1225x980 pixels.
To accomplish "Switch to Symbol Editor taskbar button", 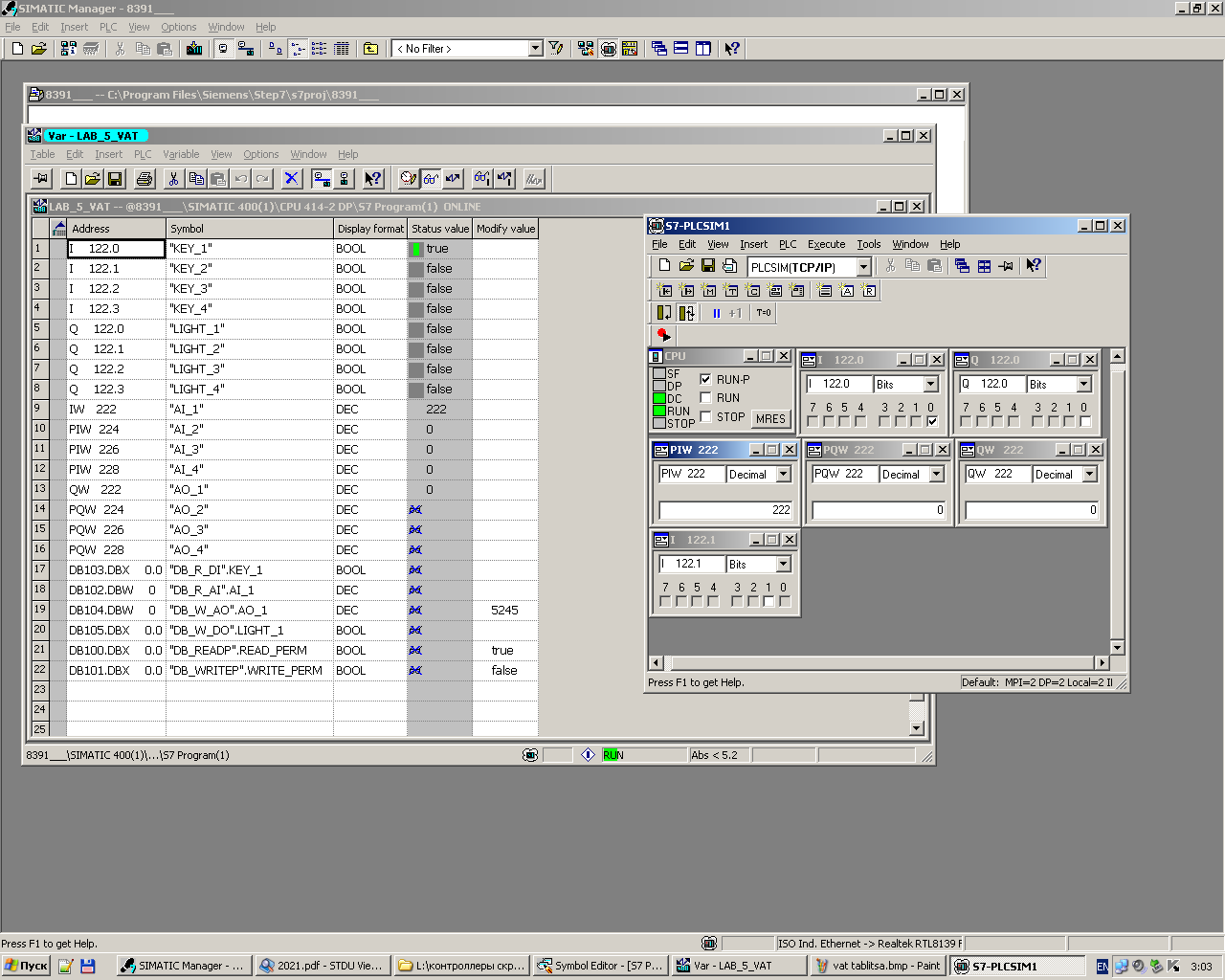I will 599,966.
